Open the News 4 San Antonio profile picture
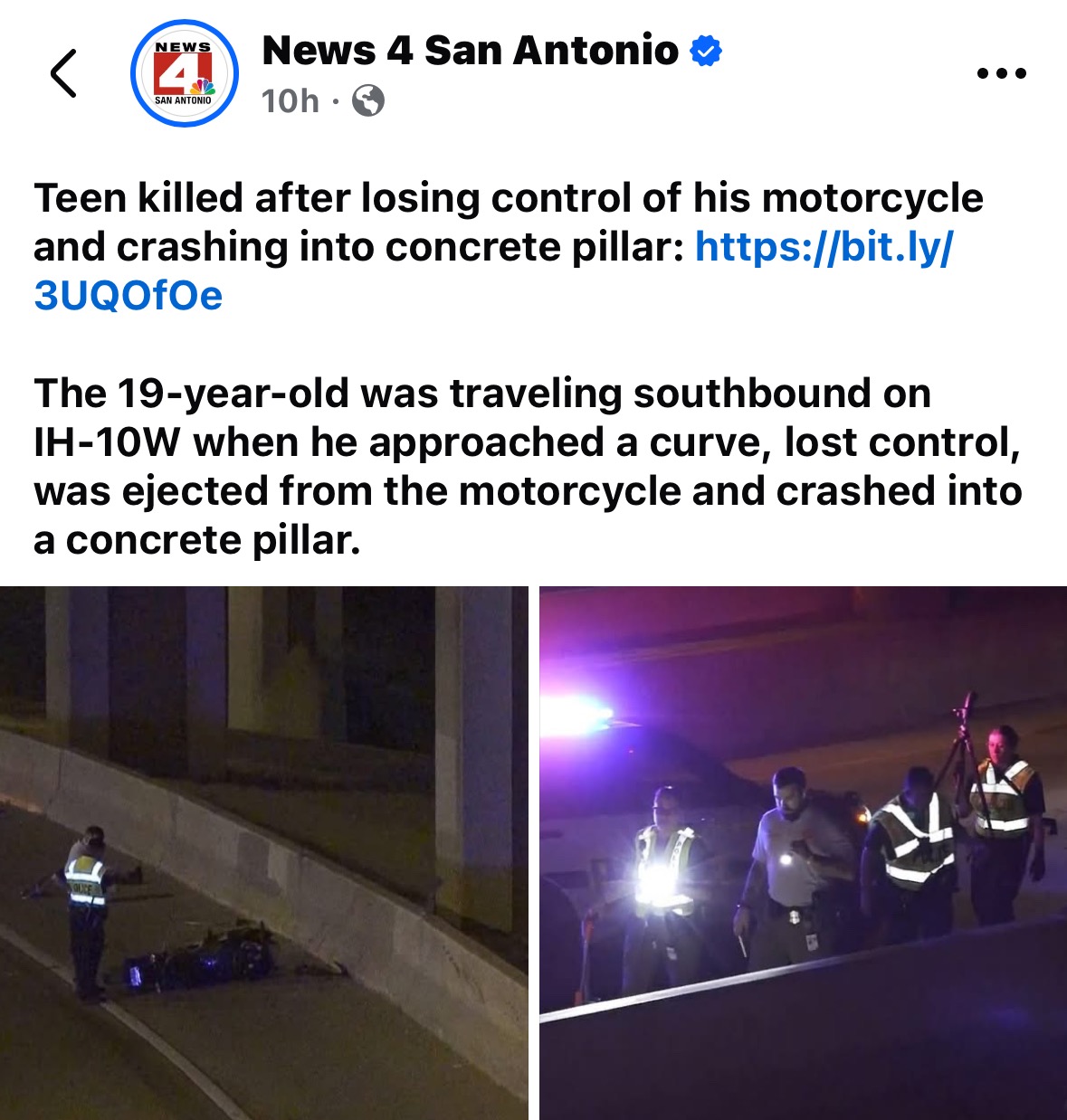 [185, 73]
